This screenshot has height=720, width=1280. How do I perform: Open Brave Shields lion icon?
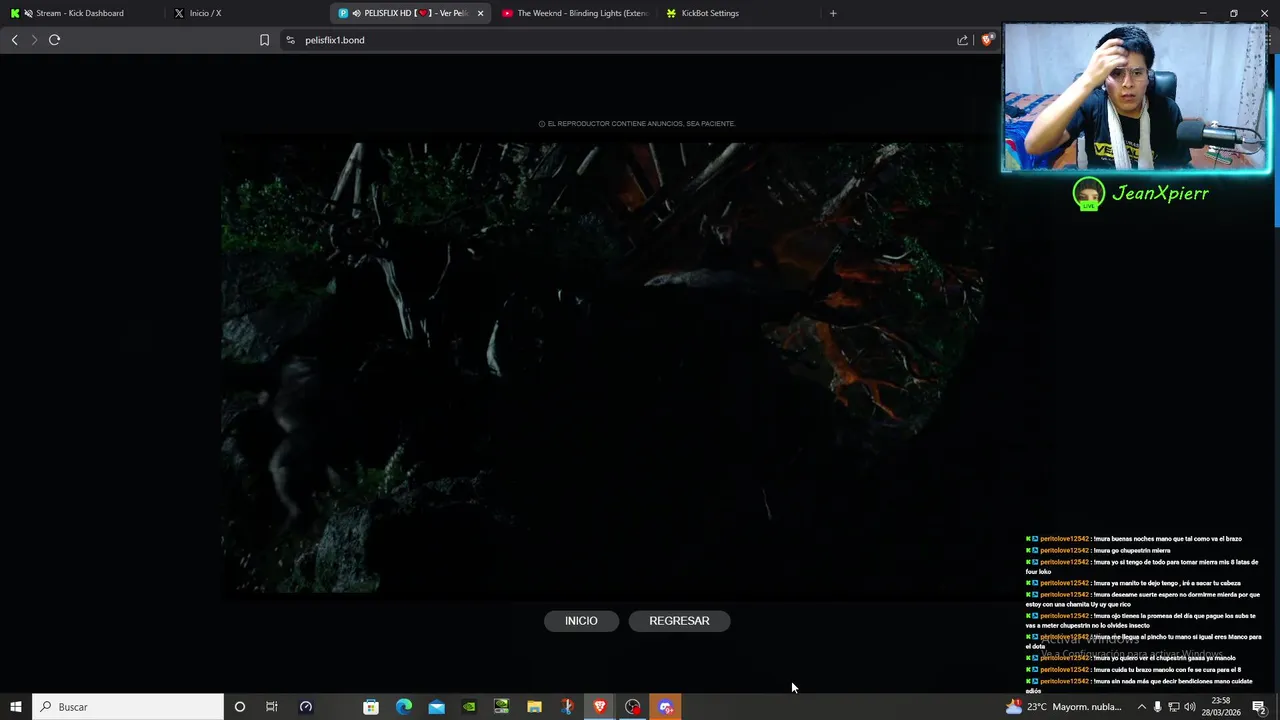coord(988,40)
